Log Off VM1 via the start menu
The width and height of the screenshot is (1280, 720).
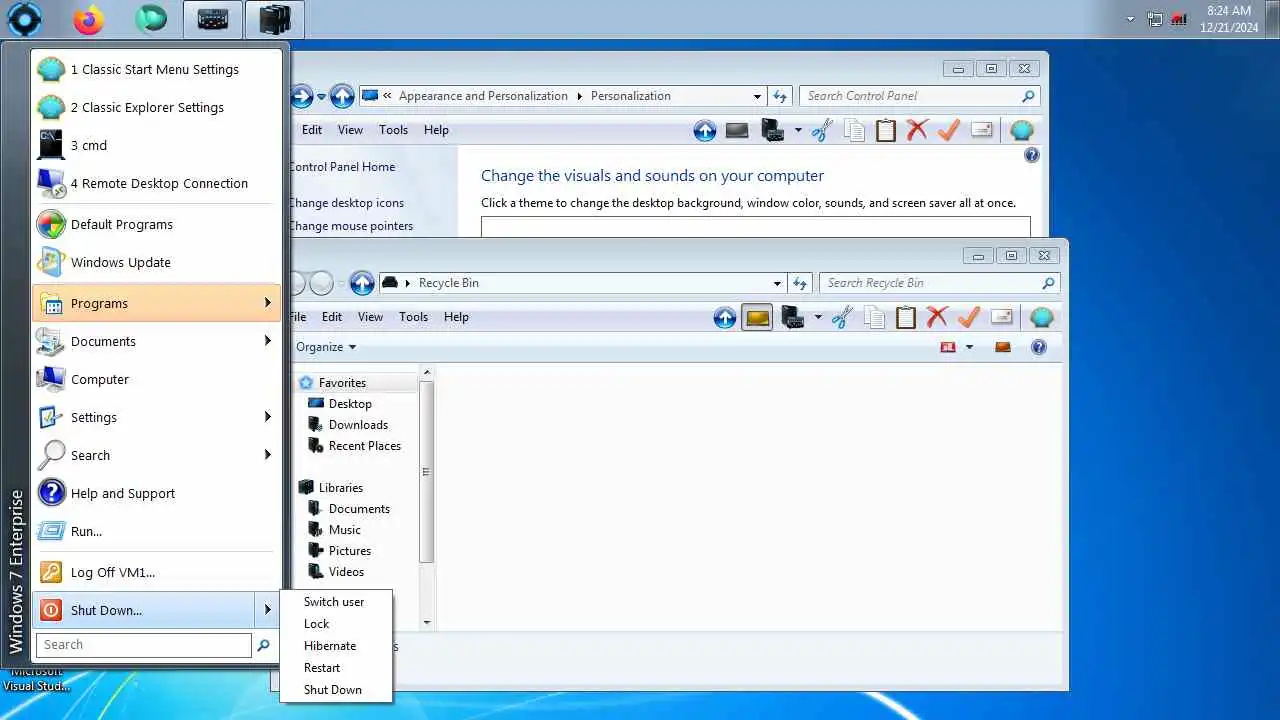pos(157,572)
